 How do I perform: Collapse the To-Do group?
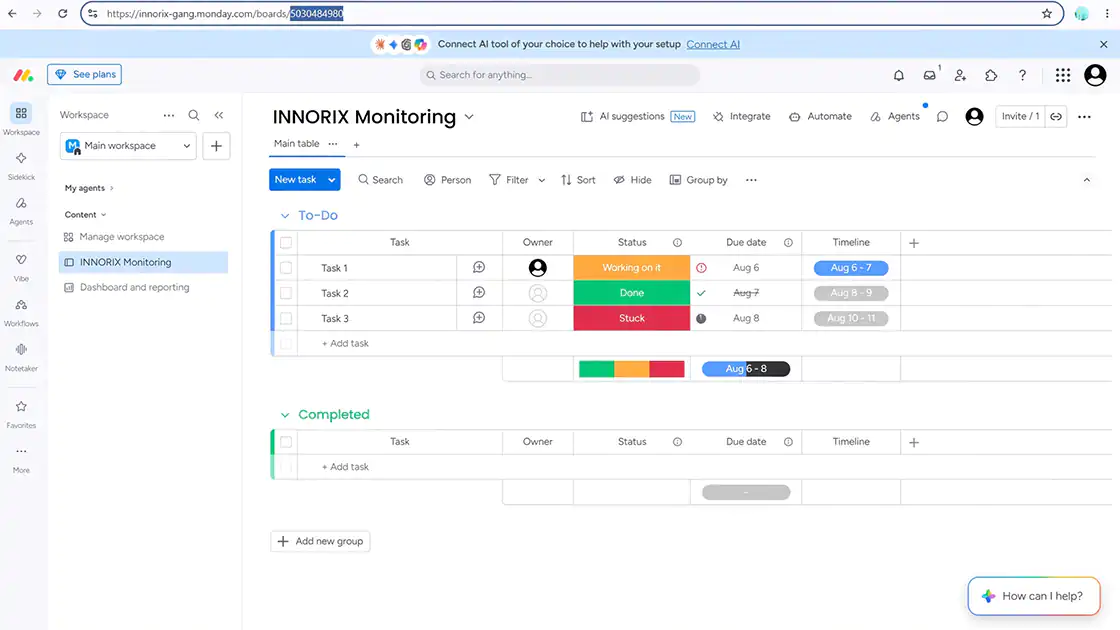click(x=285, y=216)
